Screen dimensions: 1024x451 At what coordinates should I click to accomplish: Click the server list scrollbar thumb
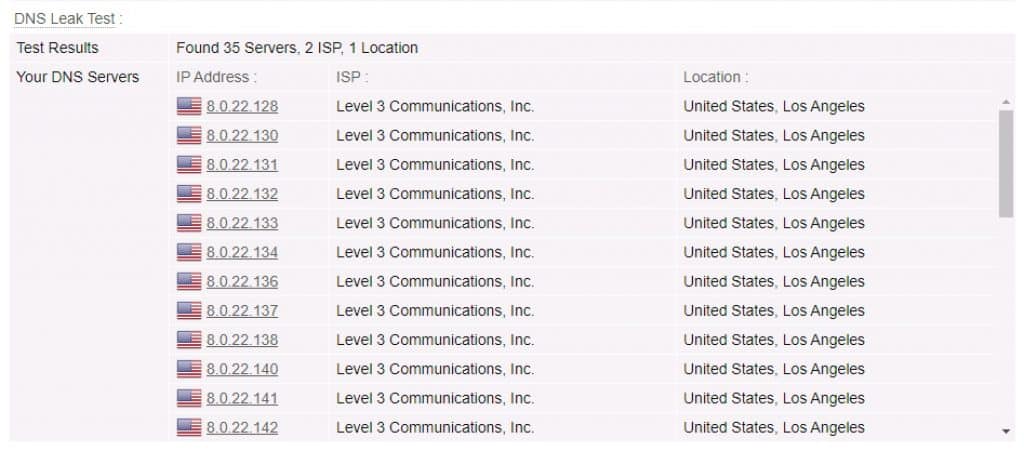click(1006, 163)
